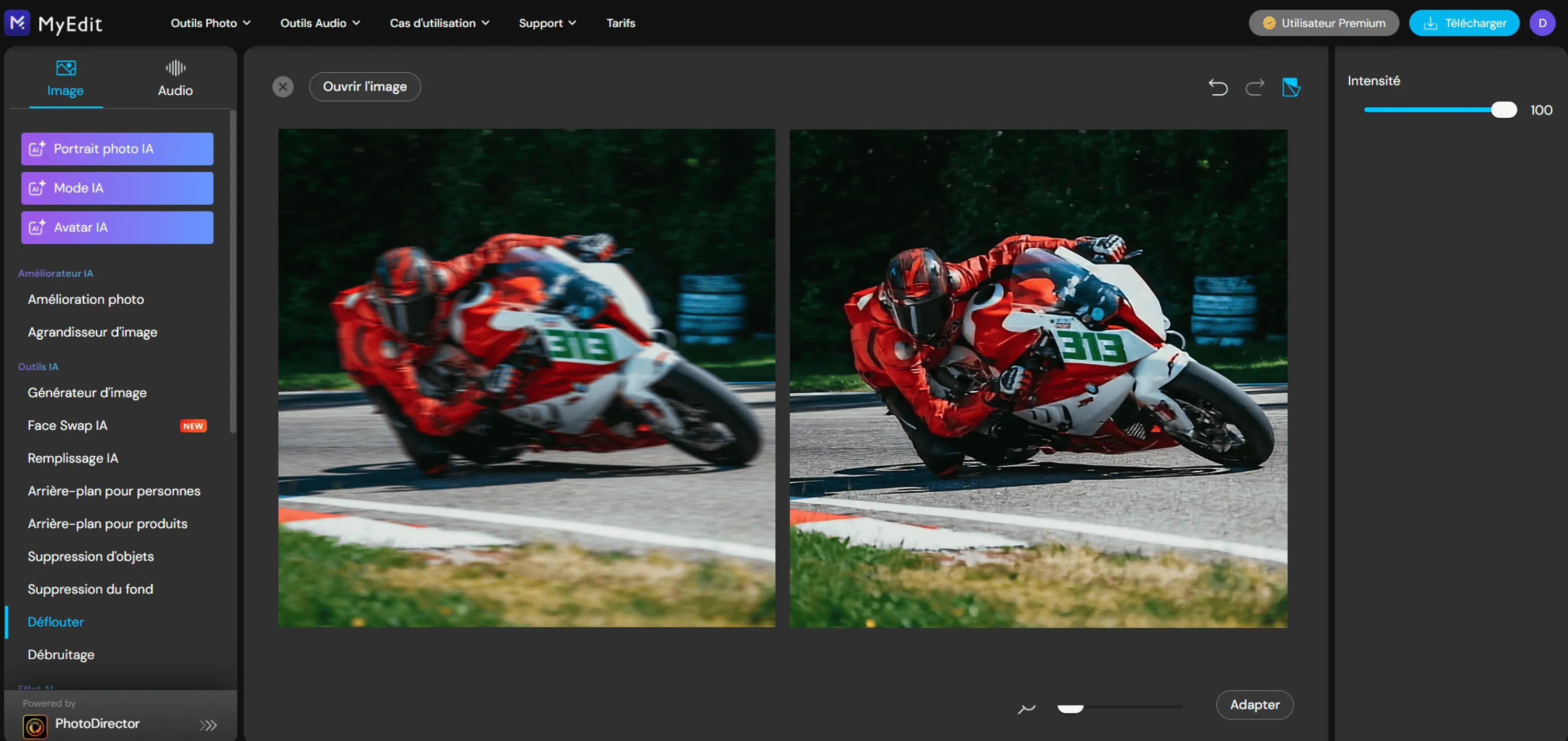This screenshot has height=741, width=1568.
Task: Click the undo arrow icon
Action: coord(1218,87)
